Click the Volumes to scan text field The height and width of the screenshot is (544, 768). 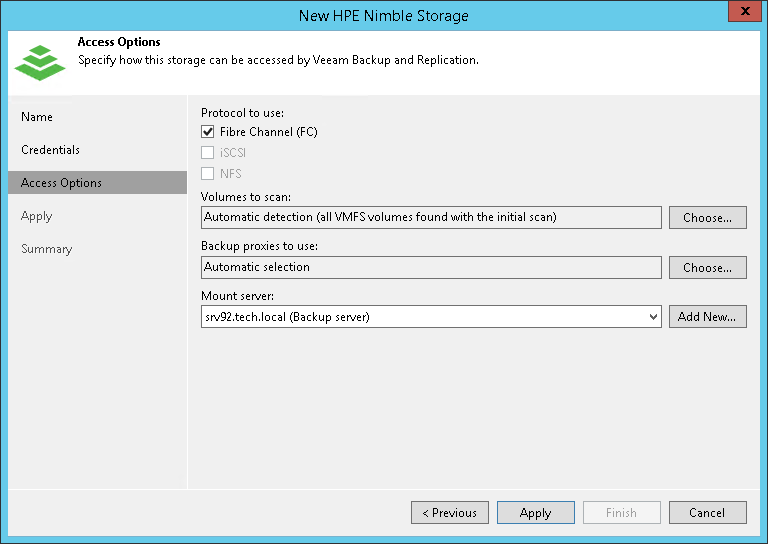tap(431, 218)
